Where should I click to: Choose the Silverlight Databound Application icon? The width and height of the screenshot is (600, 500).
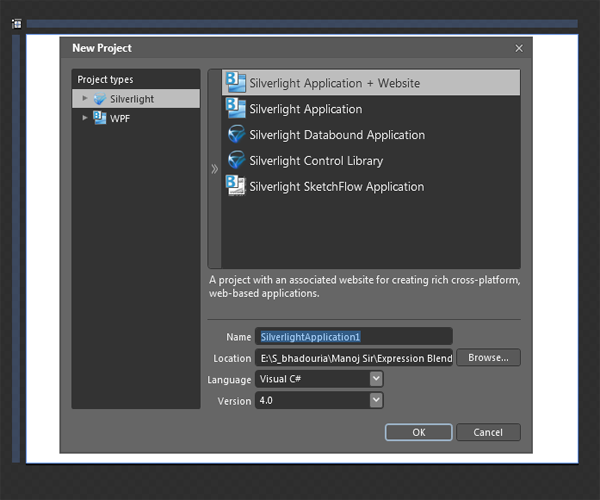pyautogui.click(x=236, y=134)
